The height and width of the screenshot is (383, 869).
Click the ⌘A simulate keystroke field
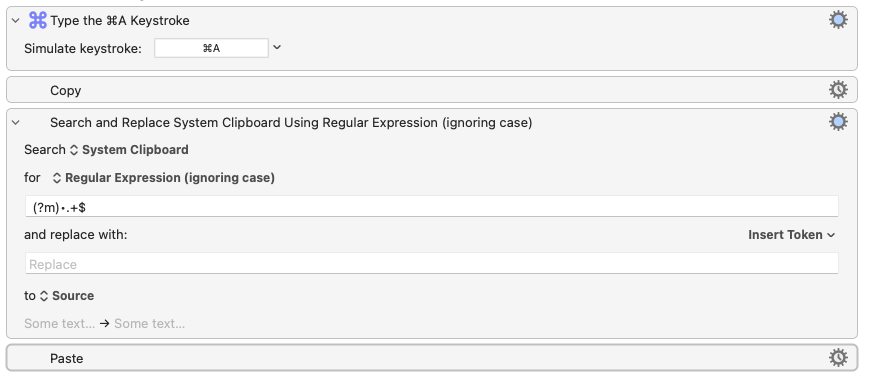pos(211,48)
